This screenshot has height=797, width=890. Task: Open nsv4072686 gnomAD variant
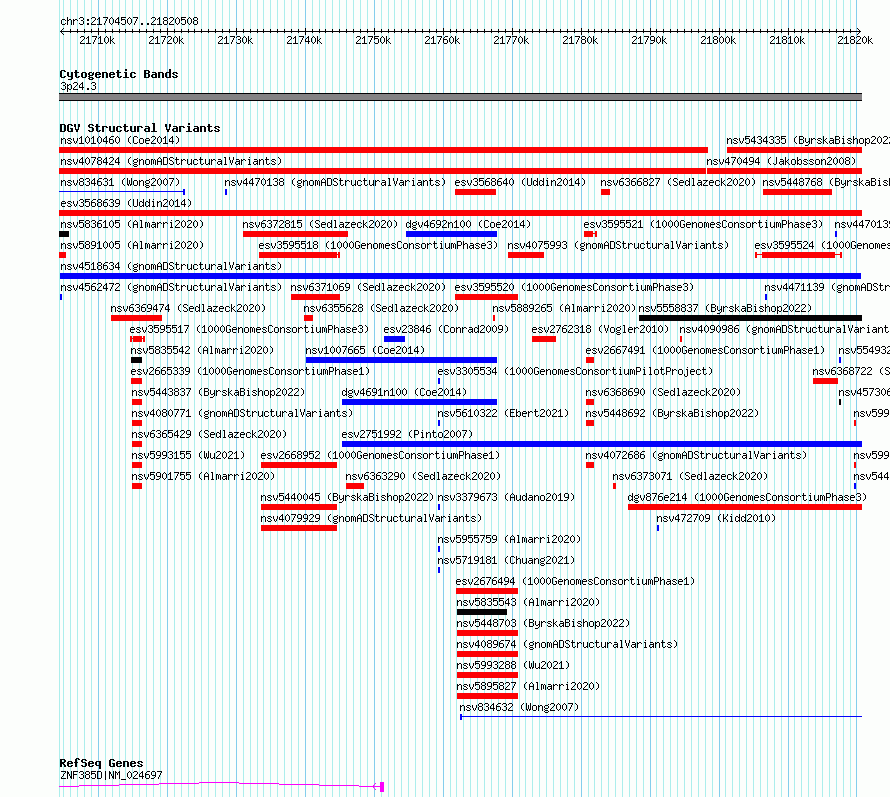(696, 455)
